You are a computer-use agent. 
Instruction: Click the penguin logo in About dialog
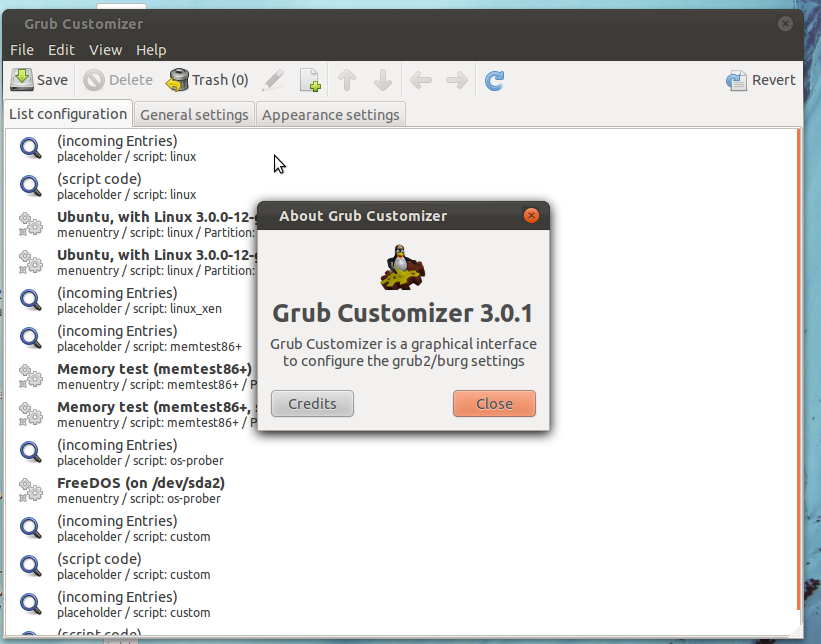coord(402,267)
